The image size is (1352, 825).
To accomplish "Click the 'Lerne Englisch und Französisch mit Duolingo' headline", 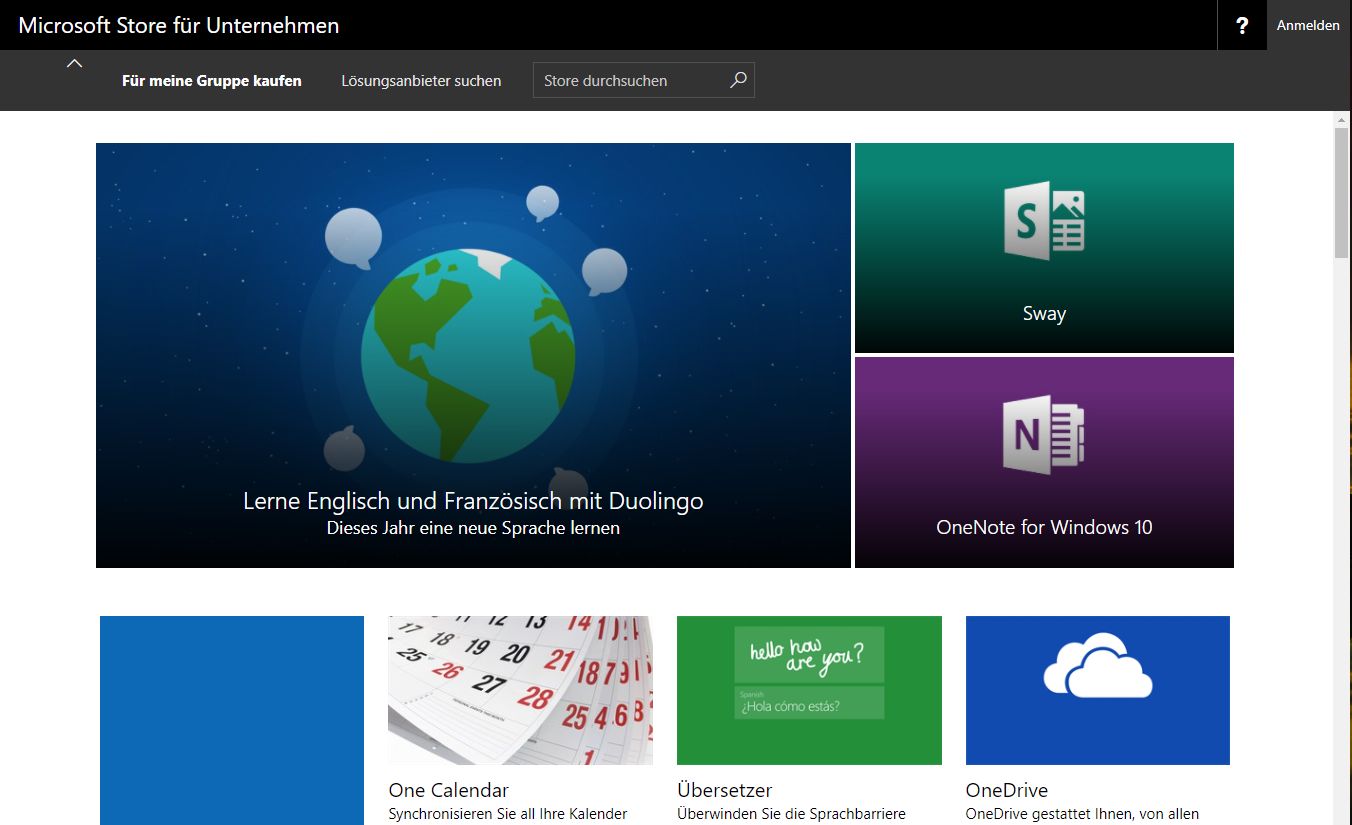I will coord(473,500).
